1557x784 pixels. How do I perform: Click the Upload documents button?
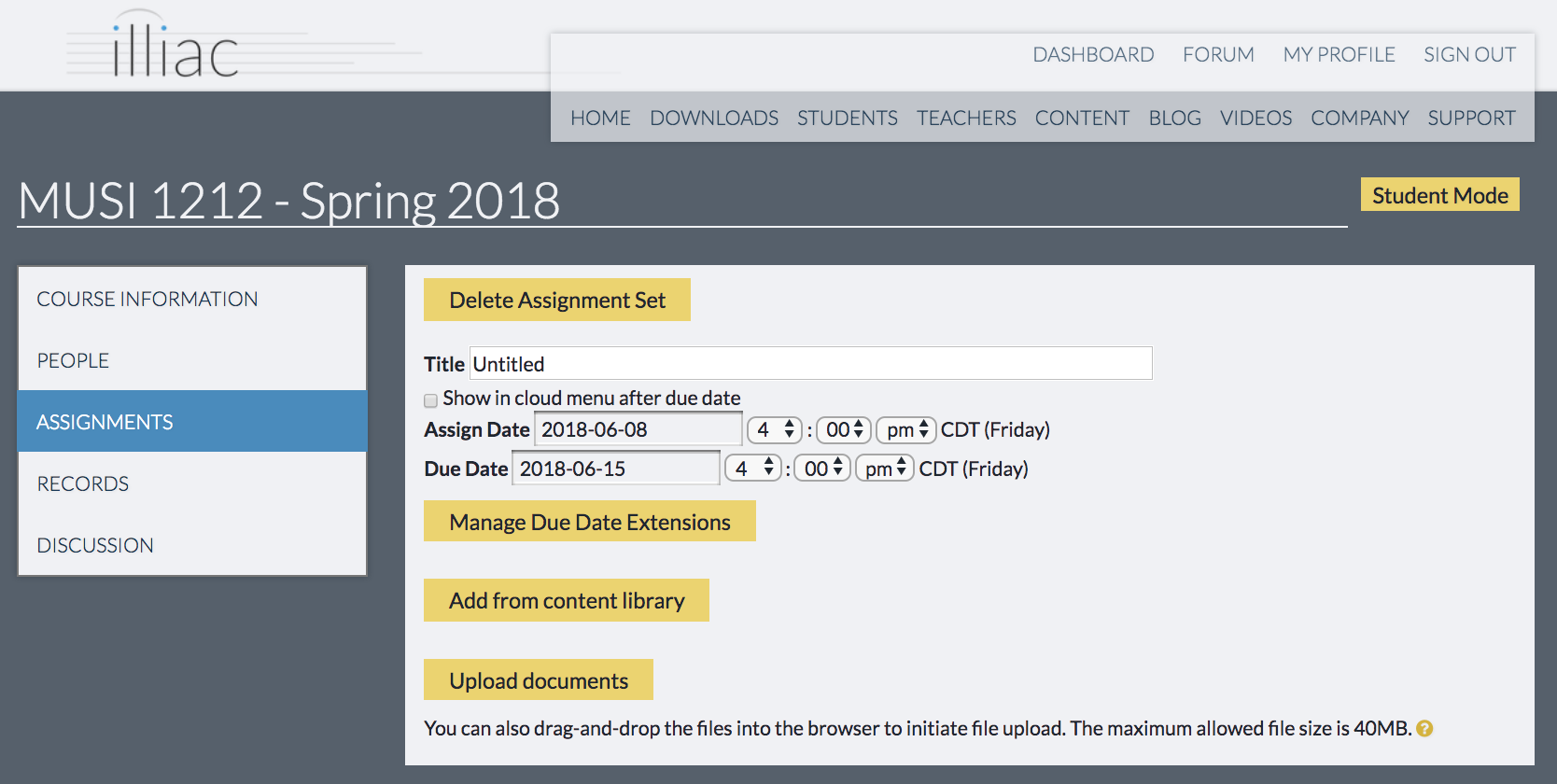539,680
